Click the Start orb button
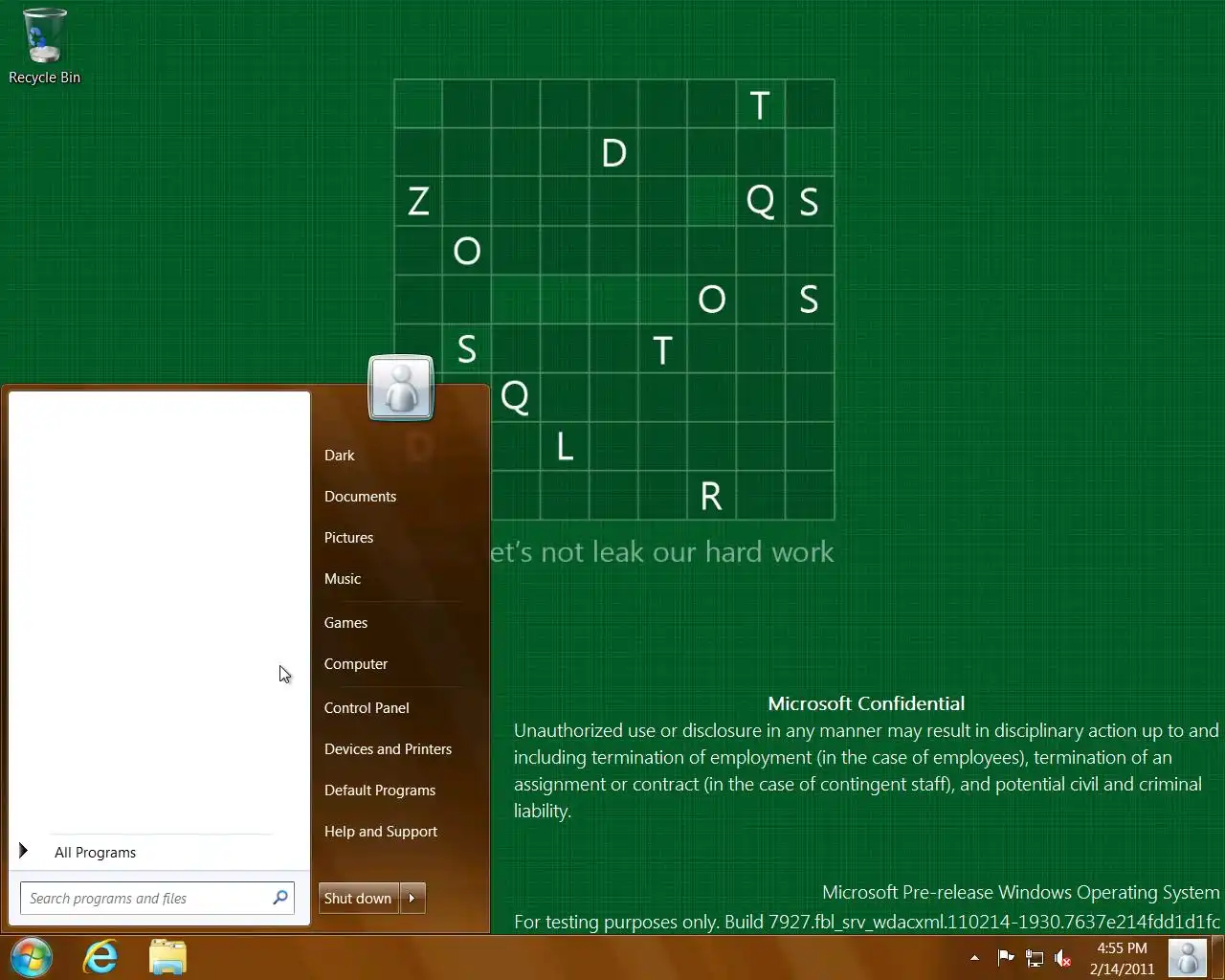The width and height of the screenshot is (1225, 980). pyautogui.click(x=32, y=957)
